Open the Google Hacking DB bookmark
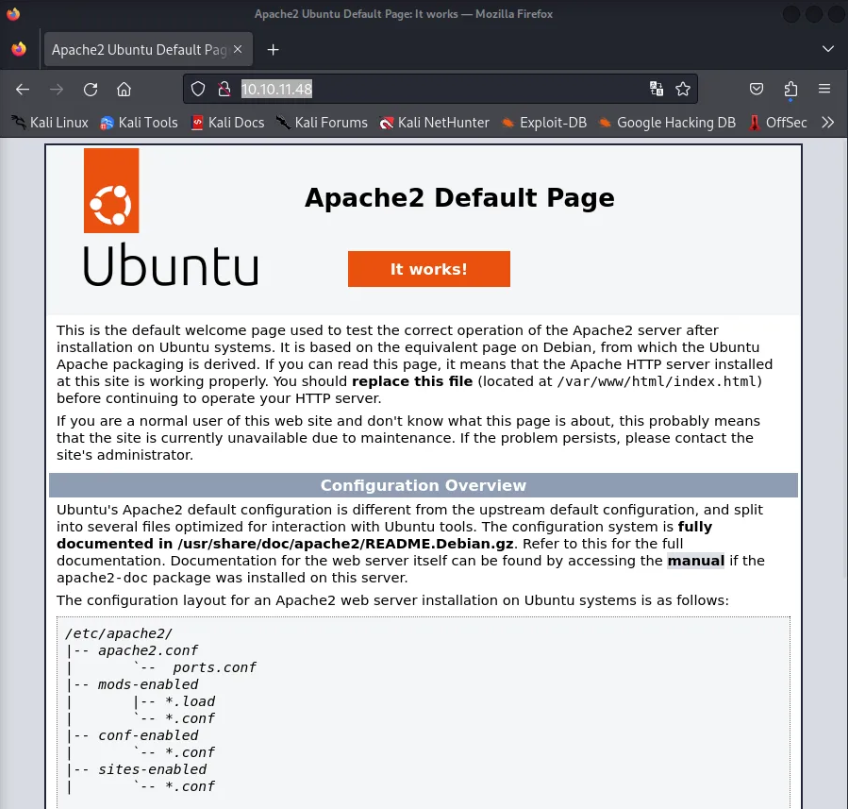This screenshot has height=809, width=848. click(666, 122)
